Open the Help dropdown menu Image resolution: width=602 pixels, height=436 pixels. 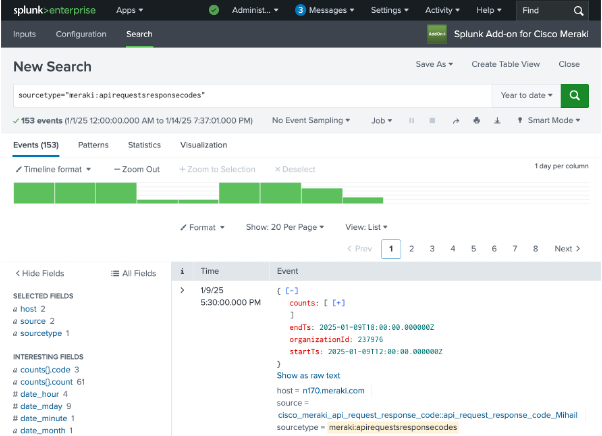pos(489,10)
